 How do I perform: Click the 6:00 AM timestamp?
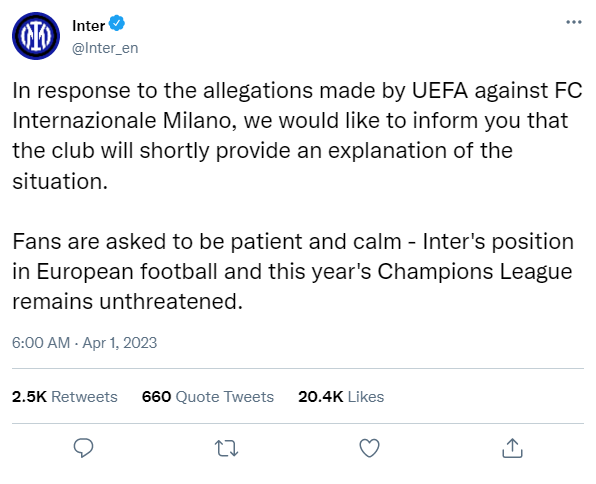click(41, 343)
